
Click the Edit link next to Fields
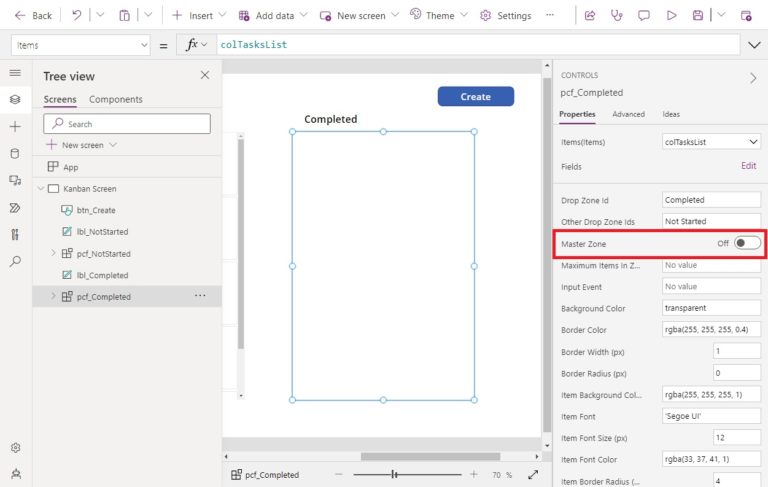pos(748,166)
